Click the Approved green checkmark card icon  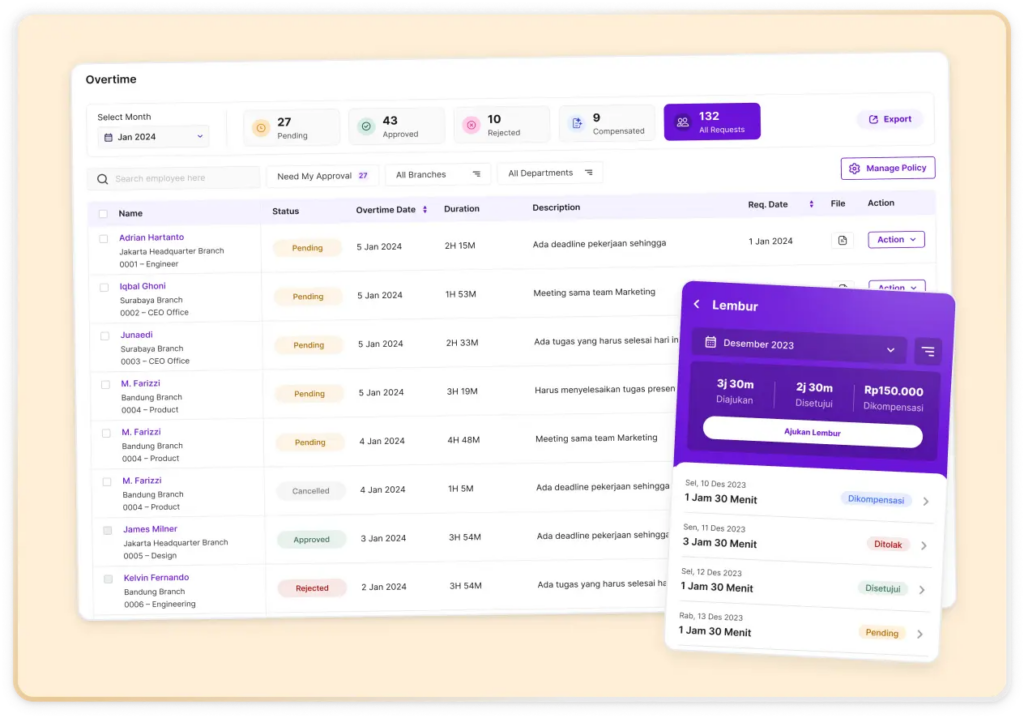click(366, 127)
